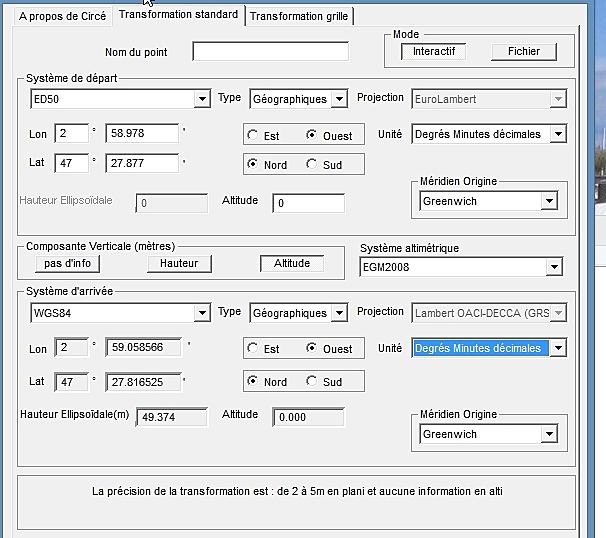Open Lambert OACI-DECCA projection dropdown
Viewport: 606px width, 538px height.
pyautogui.click(x=489, y=313)
